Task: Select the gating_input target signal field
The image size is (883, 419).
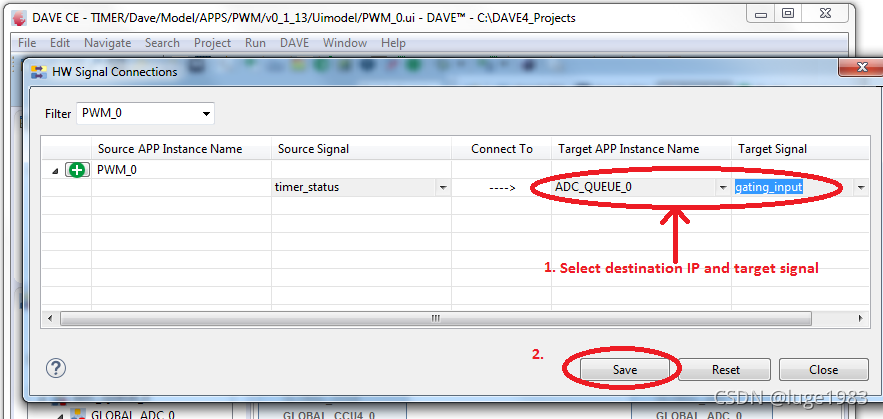Action: coord(768,187)
